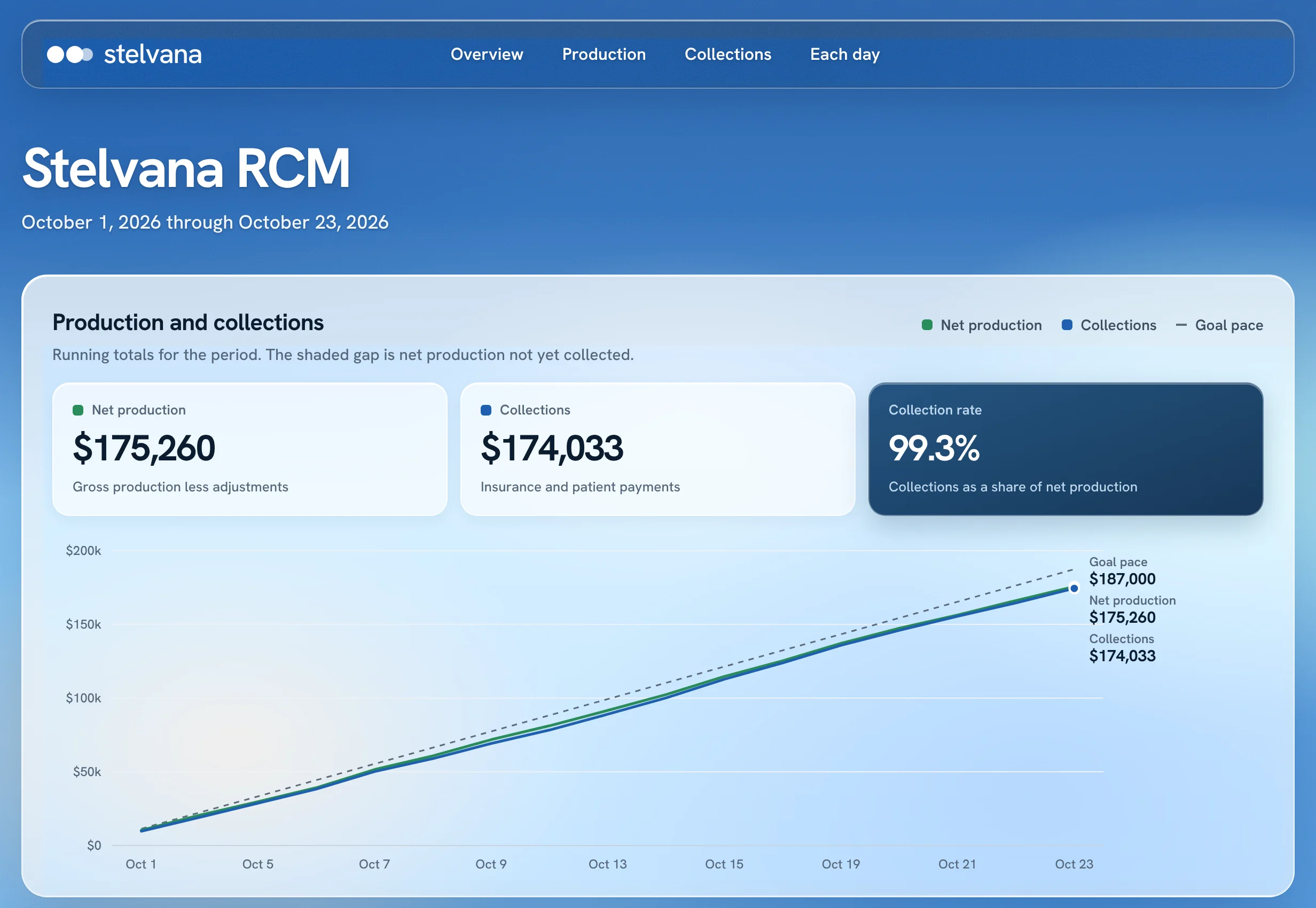Click the $150k y-axis label

click(x=83, y=624)
